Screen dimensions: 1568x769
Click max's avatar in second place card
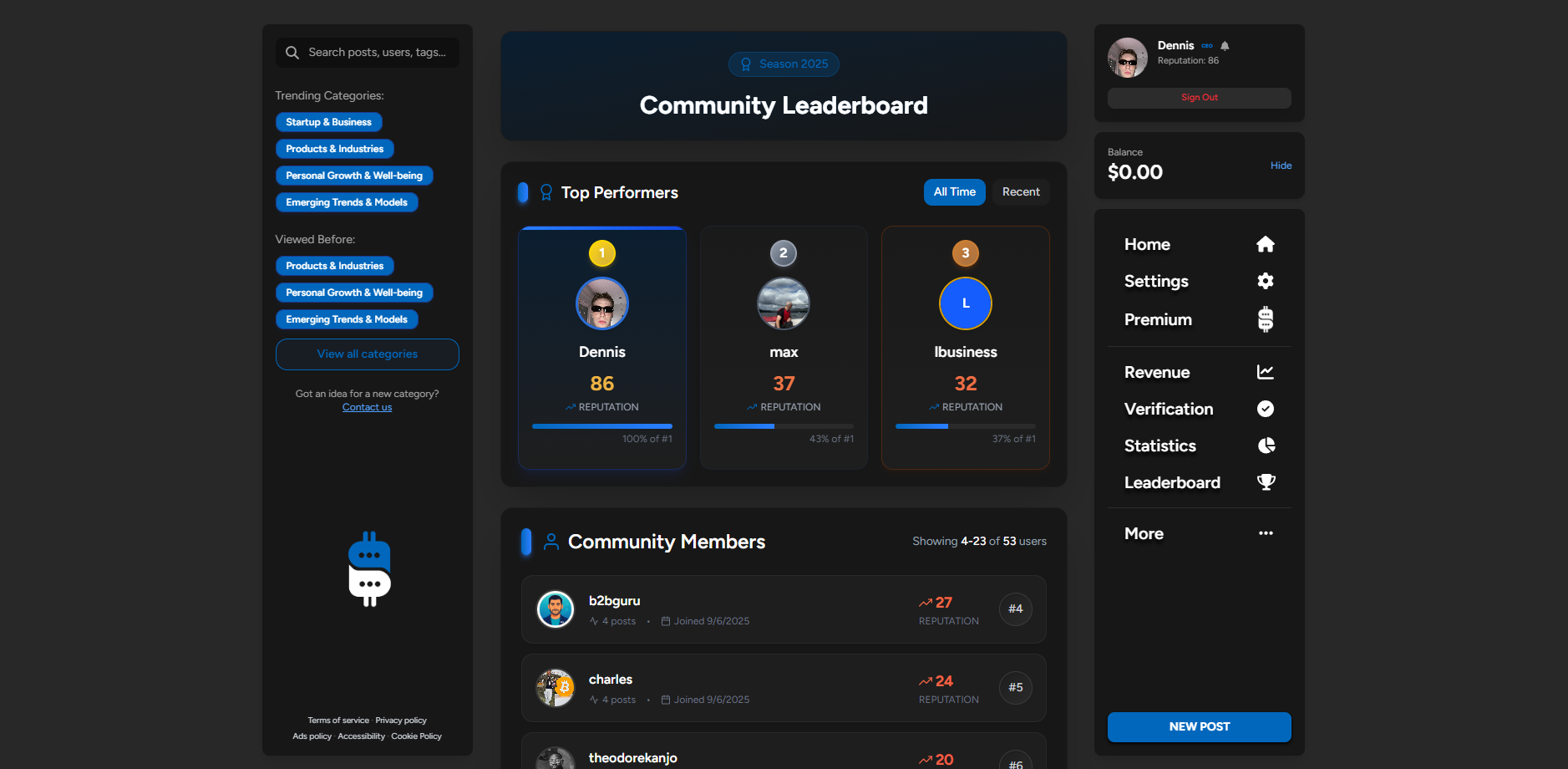coord(784,303)
